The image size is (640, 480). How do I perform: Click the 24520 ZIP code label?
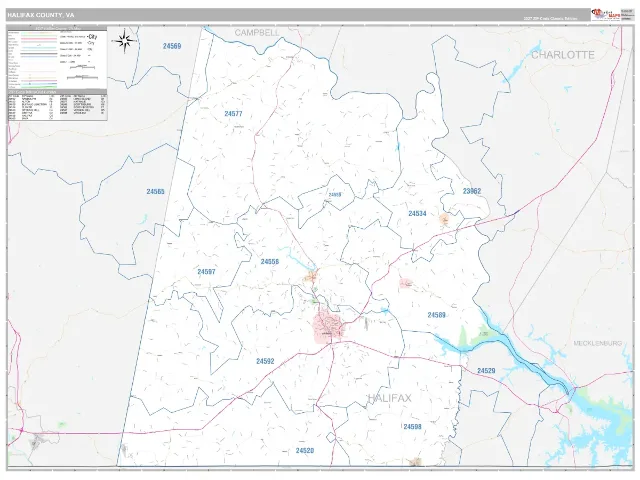[305, 451]
